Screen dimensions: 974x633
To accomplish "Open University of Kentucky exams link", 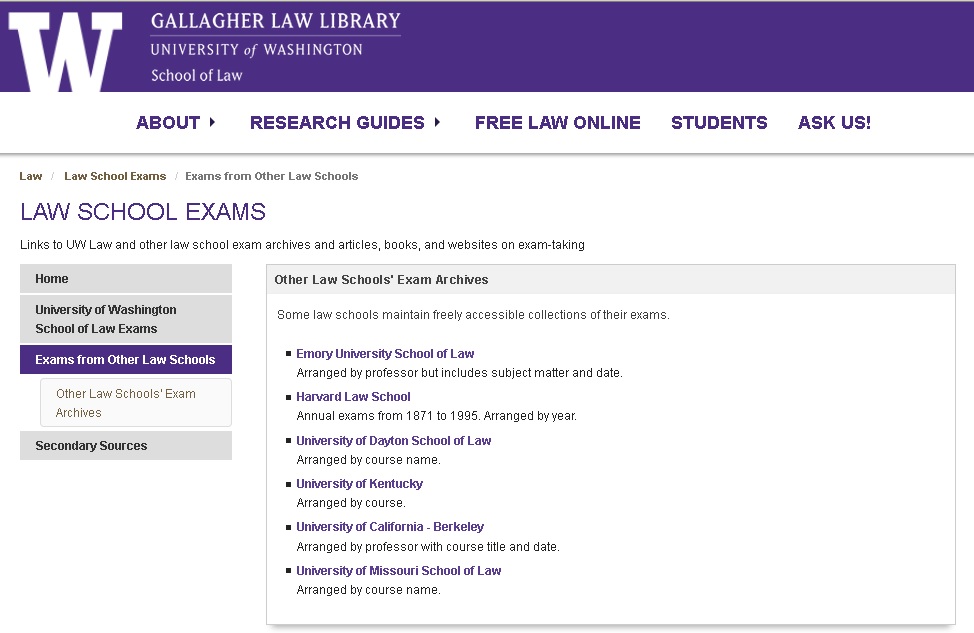I will (359, 483).
